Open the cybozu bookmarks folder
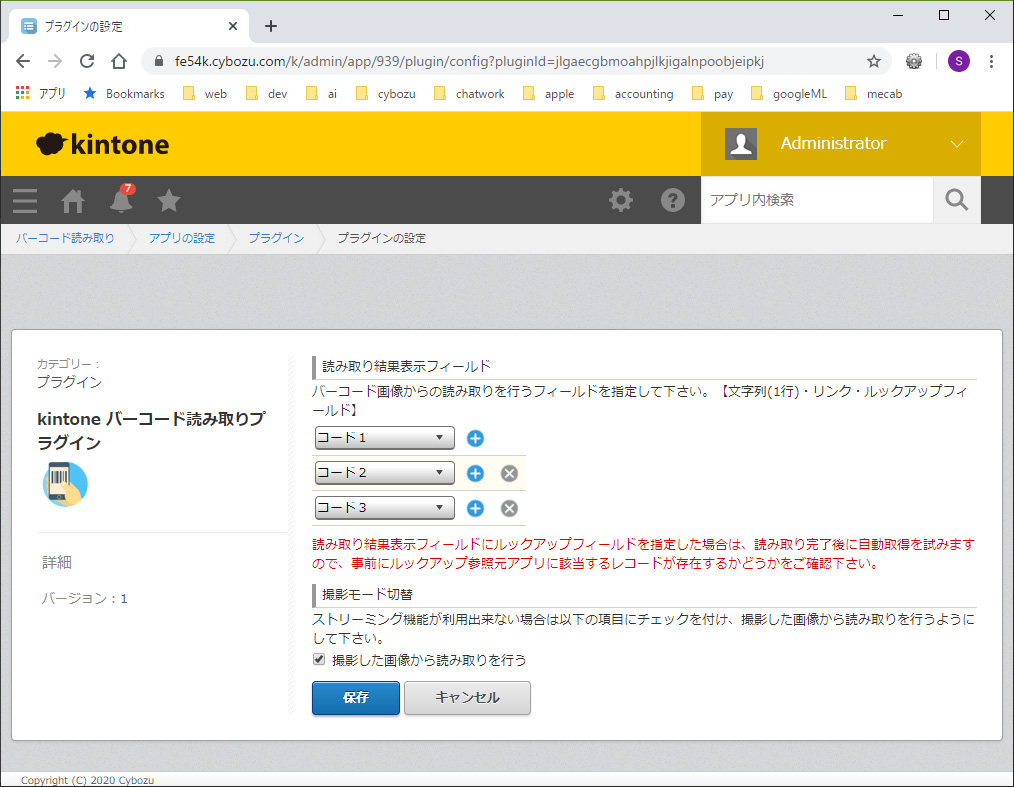 [x=385, y=94]
